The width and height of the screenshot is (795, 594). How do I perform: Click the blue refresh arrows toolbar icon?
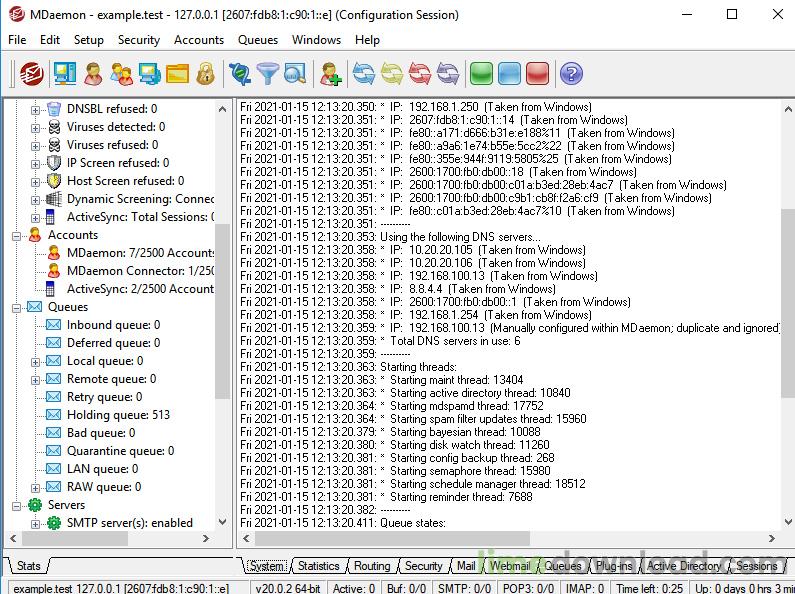[x=363, y=73]
